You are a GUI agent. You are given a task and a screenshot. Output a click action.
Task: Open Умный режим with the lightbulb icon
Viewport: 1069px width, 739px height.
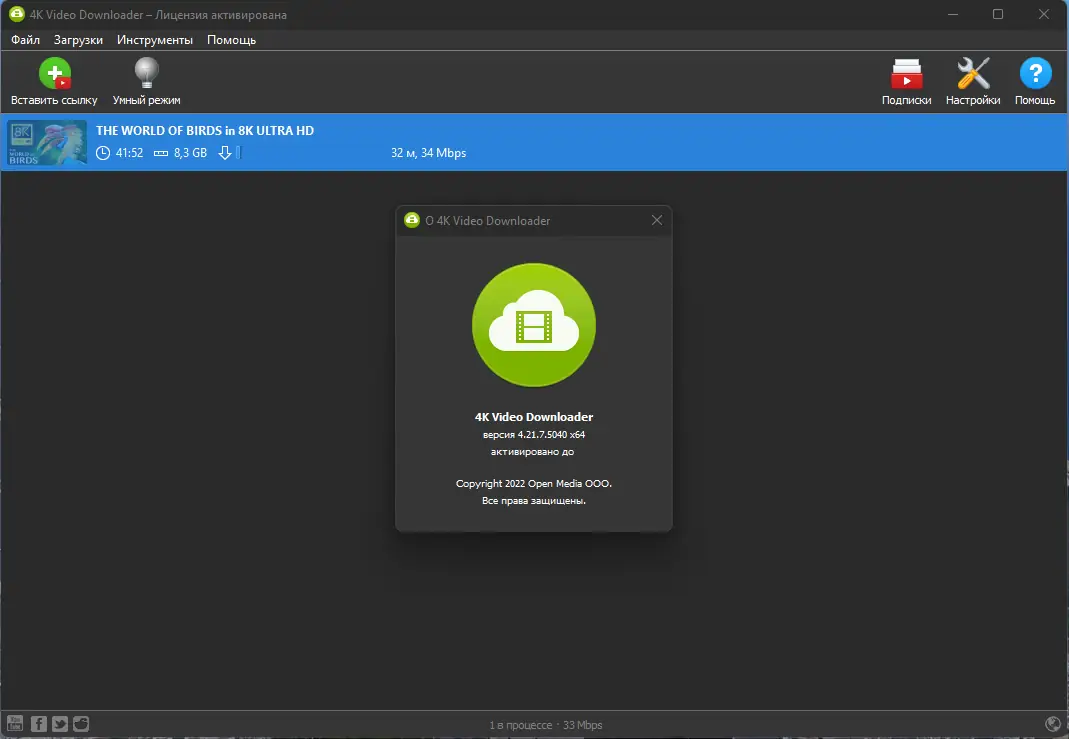pyautogui.click(x=146, y=73)
